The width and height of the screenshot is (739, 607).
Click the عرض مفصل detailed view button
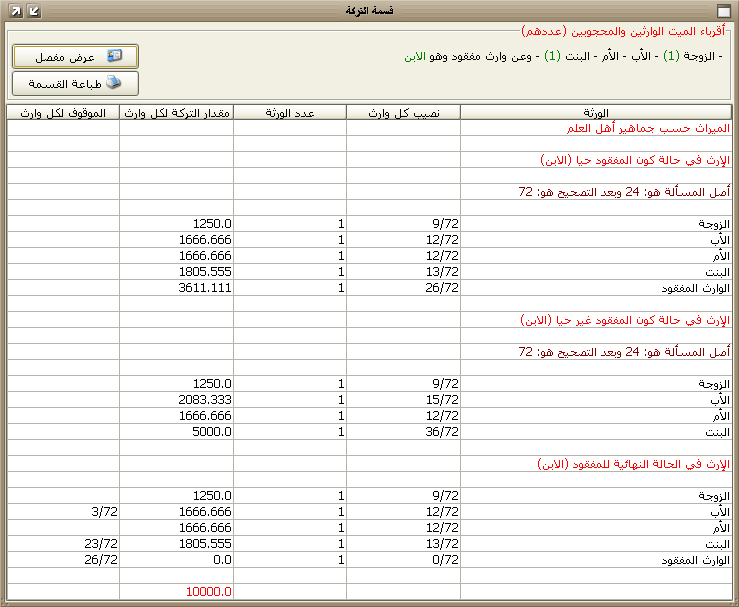[75, 56]
